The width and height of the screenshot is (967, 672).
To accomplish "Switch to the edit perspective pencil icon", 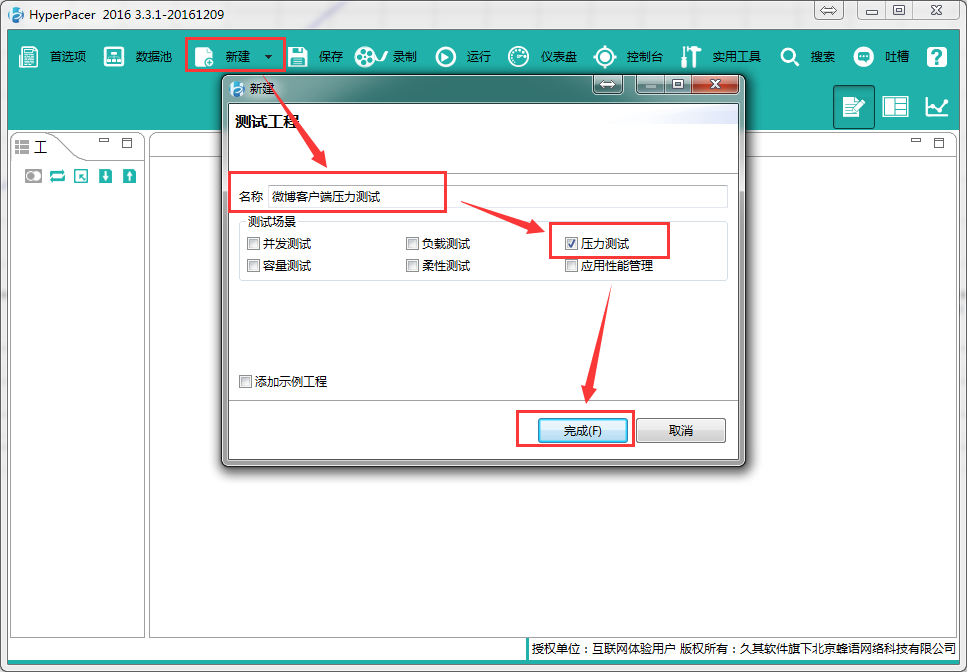I will [x=854, y=107].
